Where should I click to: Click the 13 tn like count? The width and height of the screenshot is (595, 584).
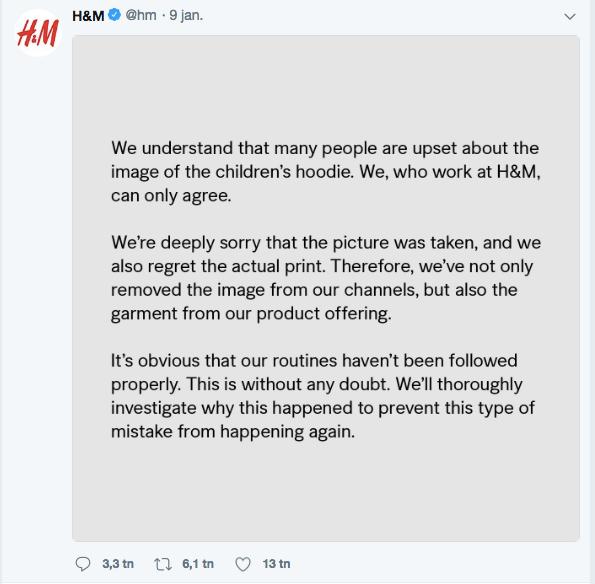tap(277, 564)
